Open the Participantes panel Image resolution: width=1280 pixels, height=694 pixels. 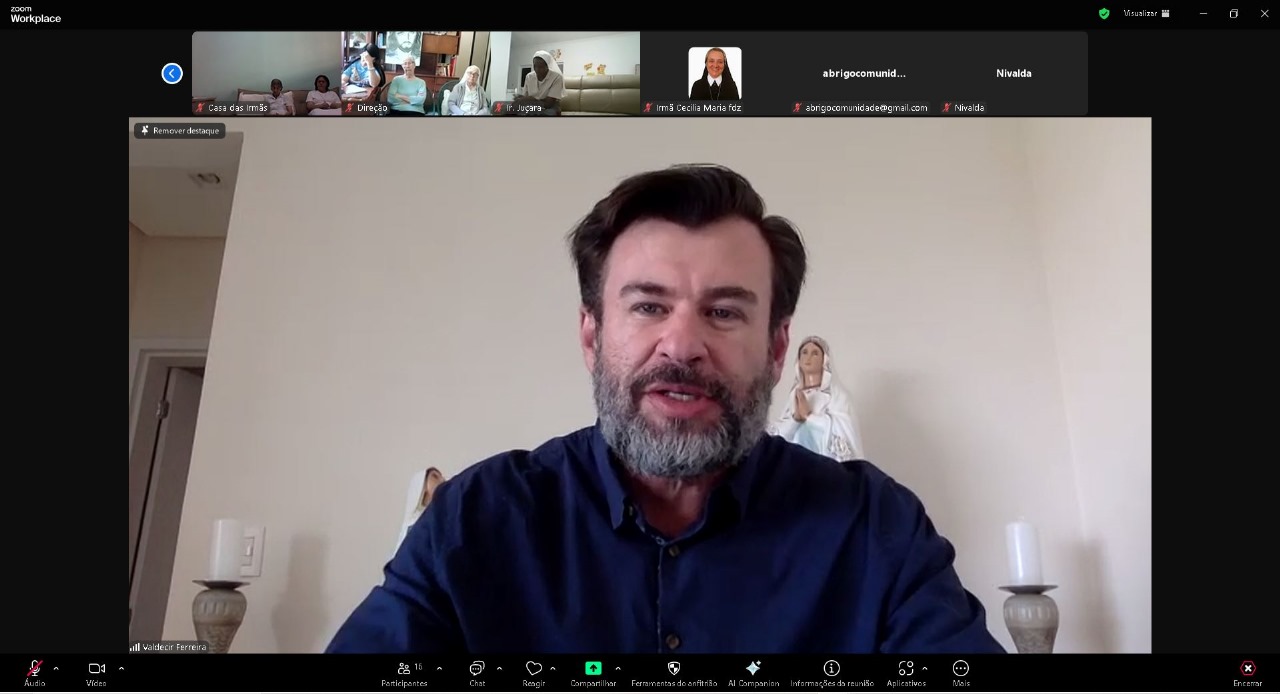point(404,670)
